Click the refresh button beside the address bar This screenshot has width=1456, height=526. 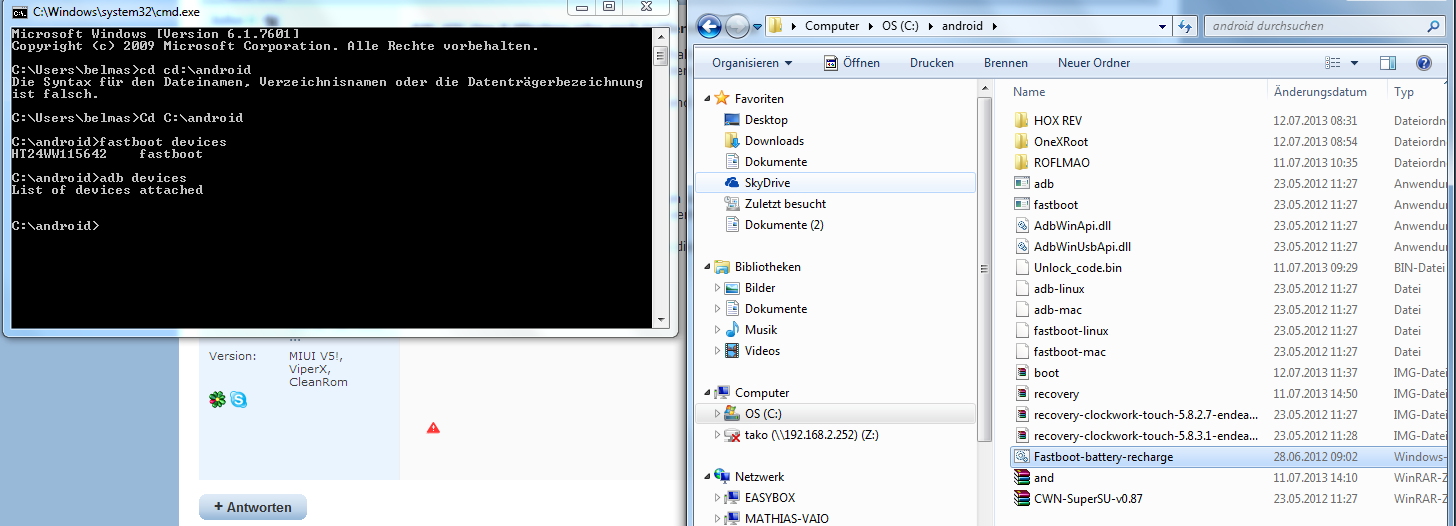tap(1185, 26)
